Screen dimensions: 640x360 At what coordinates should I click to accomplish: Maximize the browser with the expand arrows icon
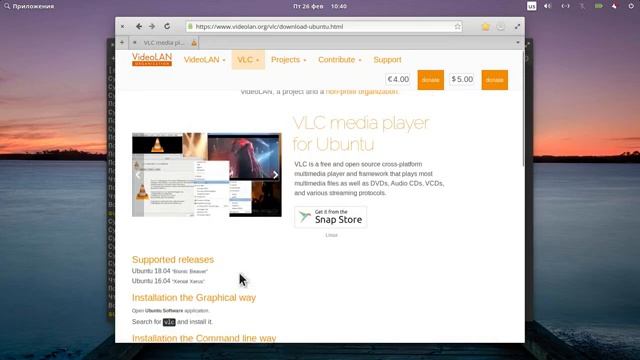[517, 27]
